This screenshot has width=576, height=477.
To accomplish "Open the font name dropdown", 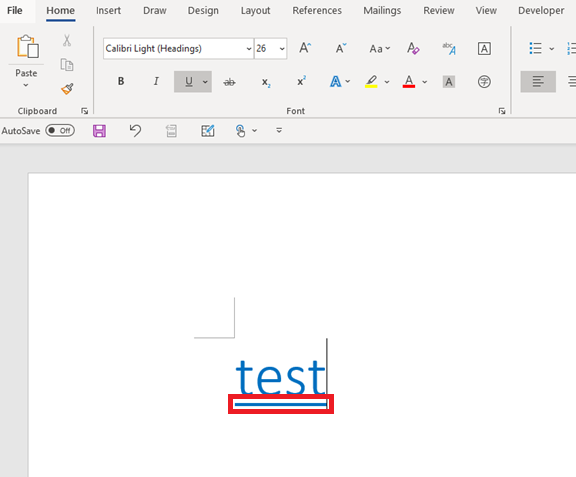I will click(x=249, y=49).
